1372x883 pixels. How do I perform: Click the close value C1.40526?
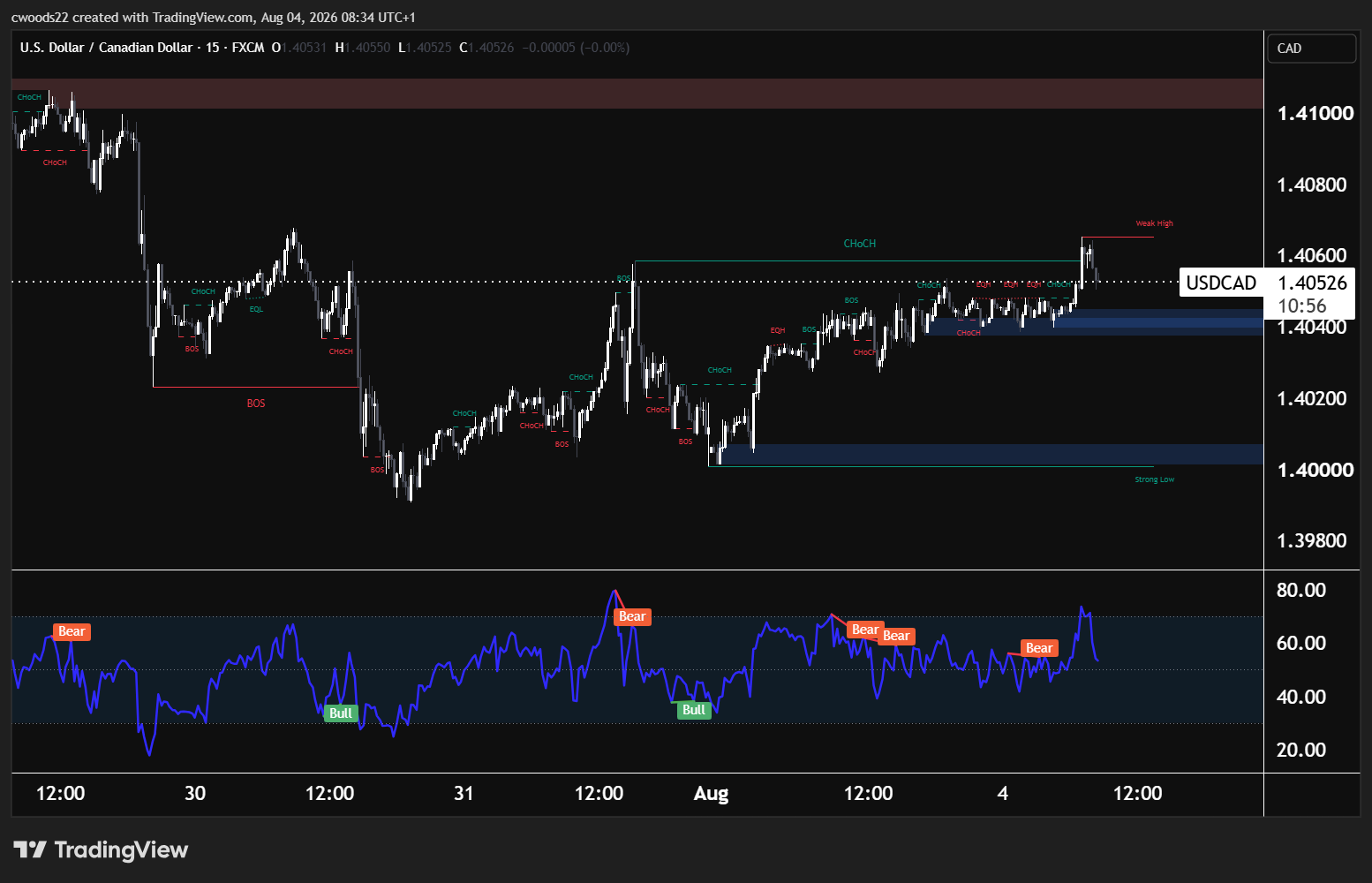point(486,48)
